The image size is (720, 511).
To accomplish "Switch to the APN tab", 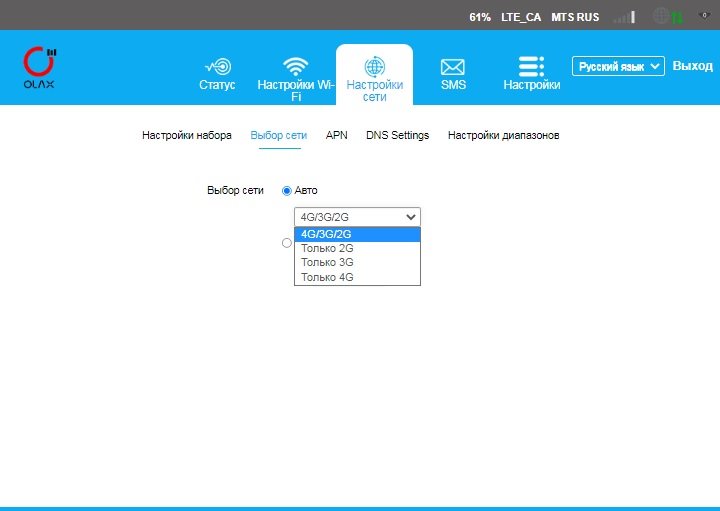I will 336,135.
